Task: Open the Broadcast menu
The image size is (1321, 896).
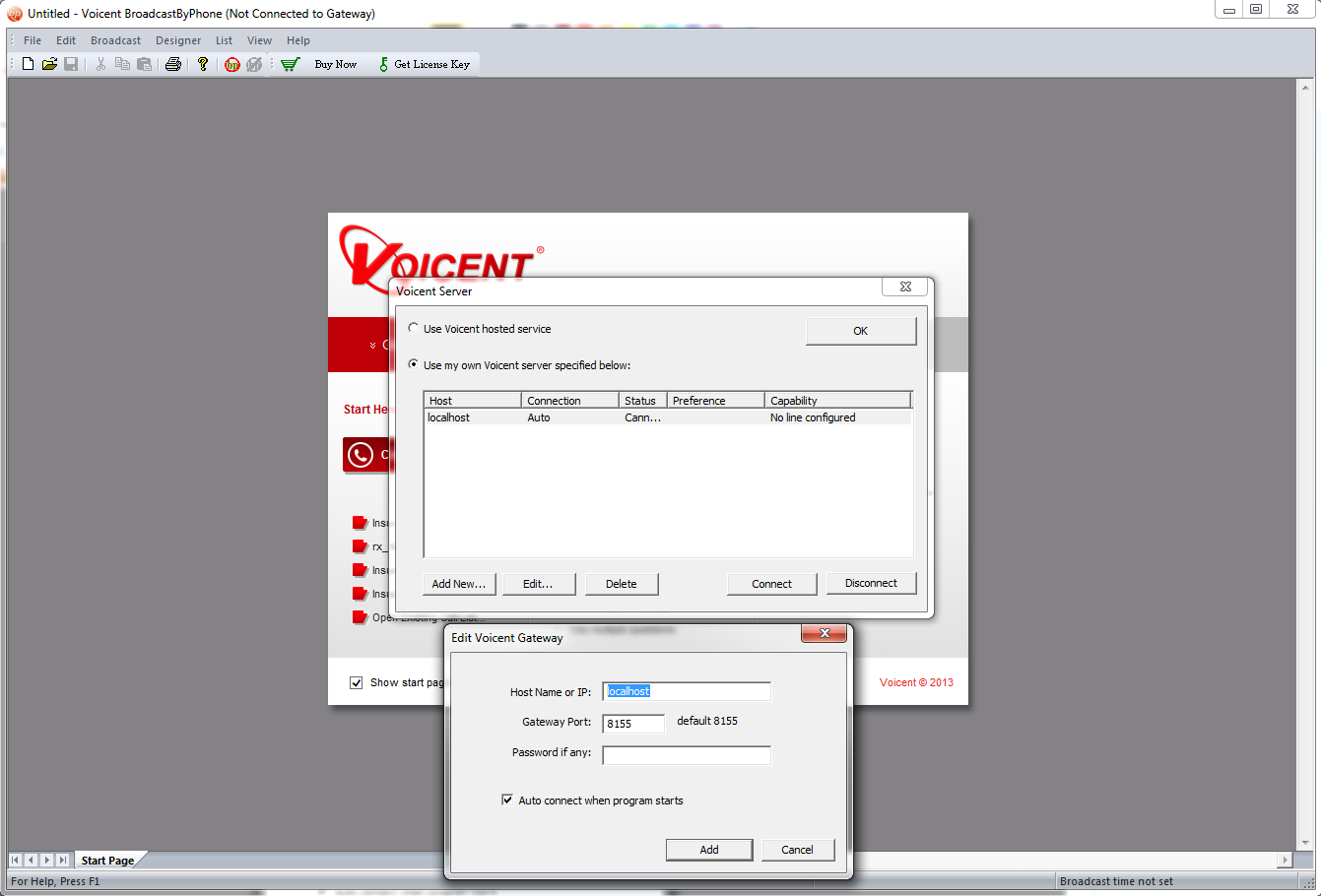Action: [115, 40]
